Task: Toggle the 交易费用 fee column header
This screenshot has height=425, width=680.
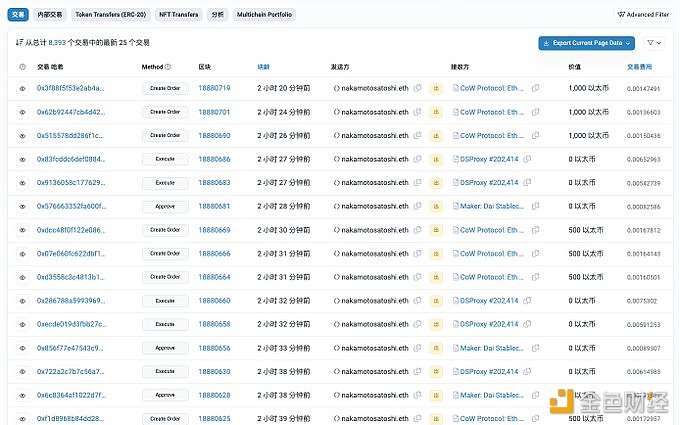Action: click(x=639, y=67)
